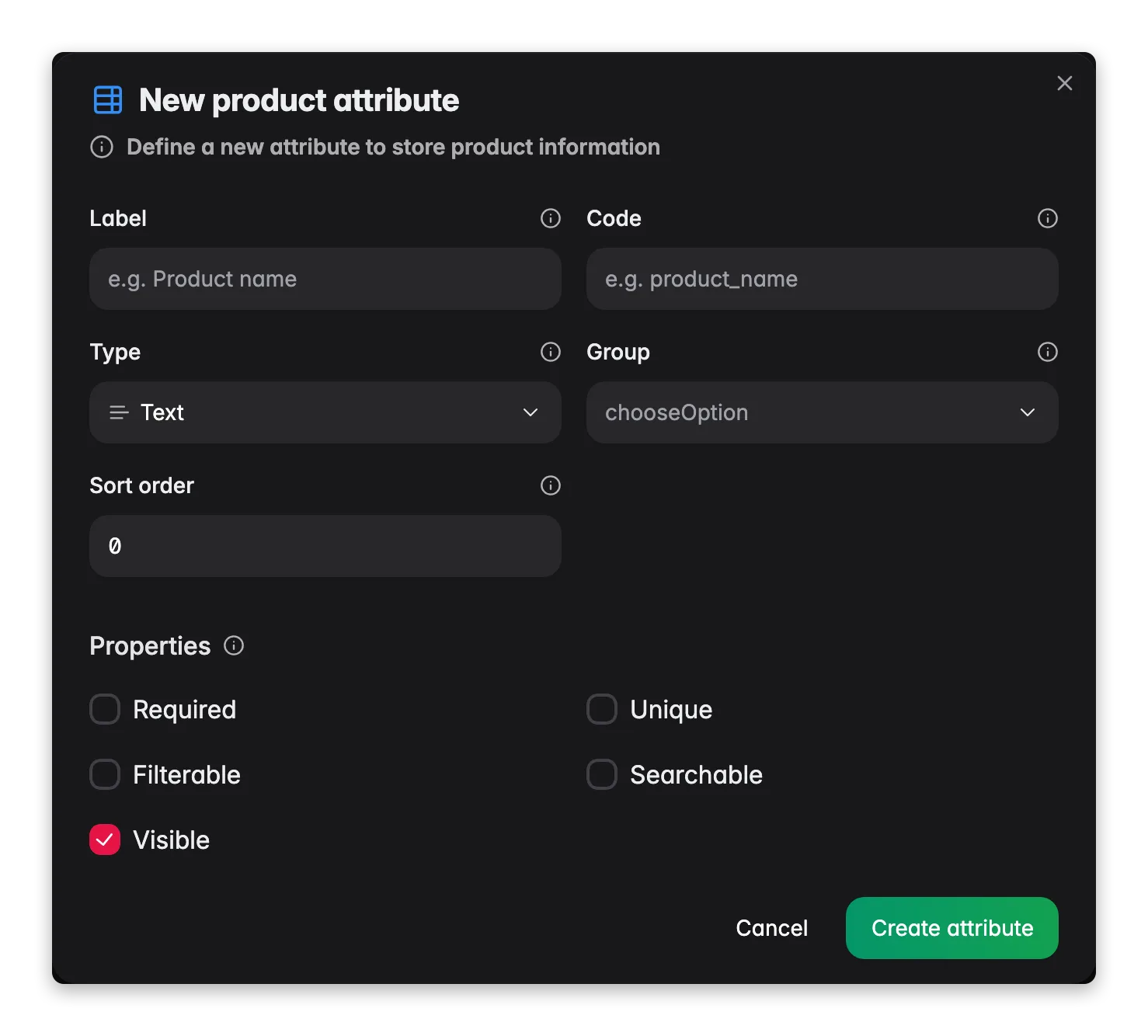
Task: Show info tooltip for Label field
Action: click(x=551, y=218)
